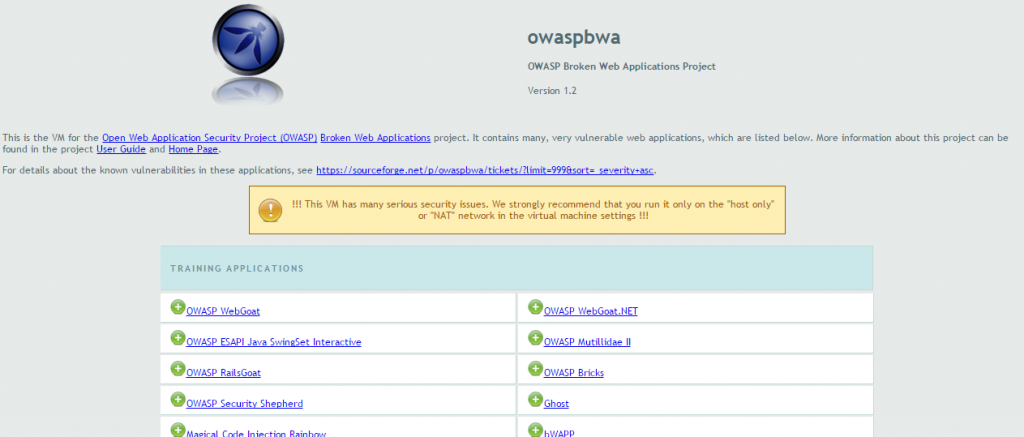
Task: Expand the plus icon beside OWASP Mutillidae II
Action: [536, 338]
